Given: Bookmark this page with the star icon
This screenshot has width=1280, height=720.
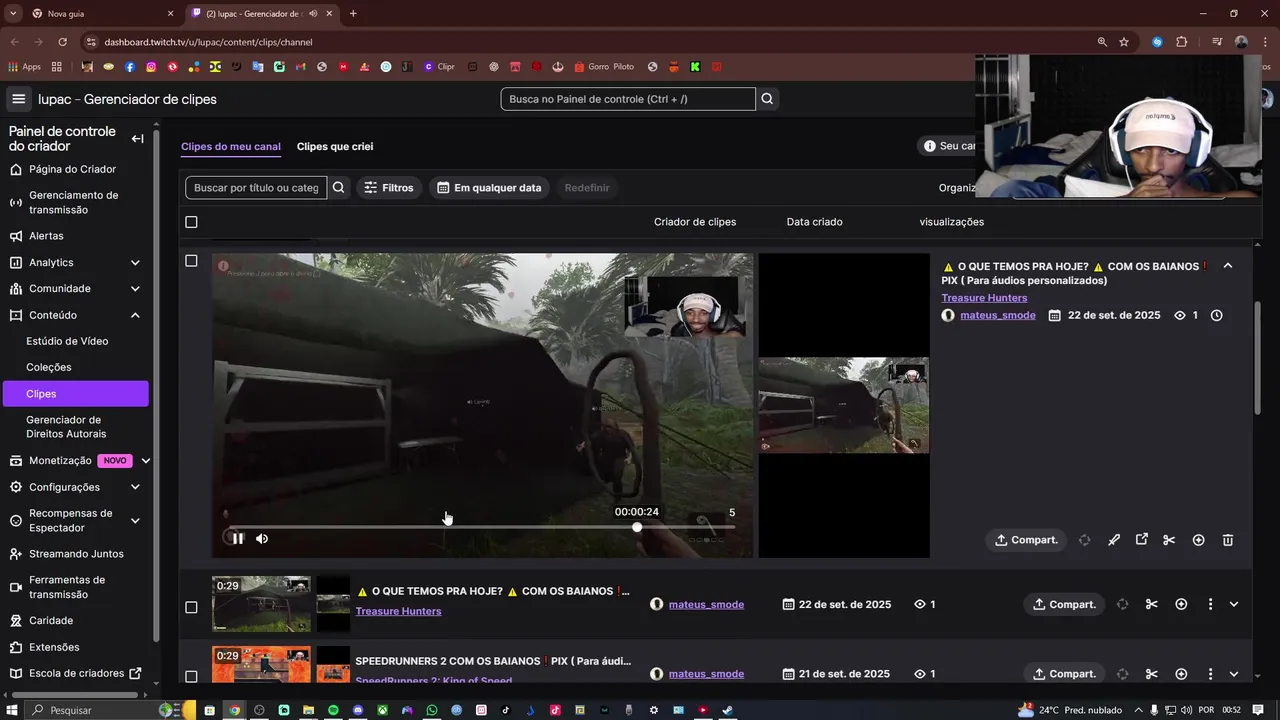Looking at the screenshot, I should point(1124,42).
